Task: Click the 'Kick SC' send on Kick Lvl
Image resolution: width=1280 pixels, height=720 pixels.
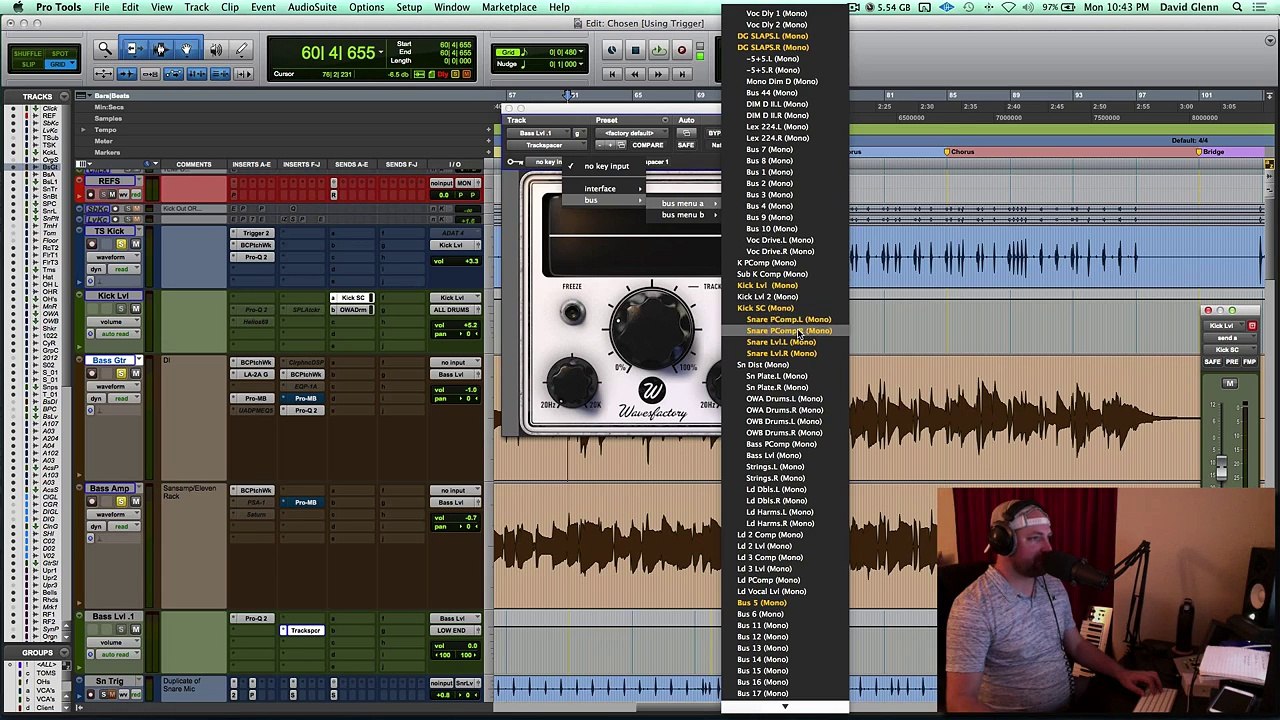Action: point(353,298)
